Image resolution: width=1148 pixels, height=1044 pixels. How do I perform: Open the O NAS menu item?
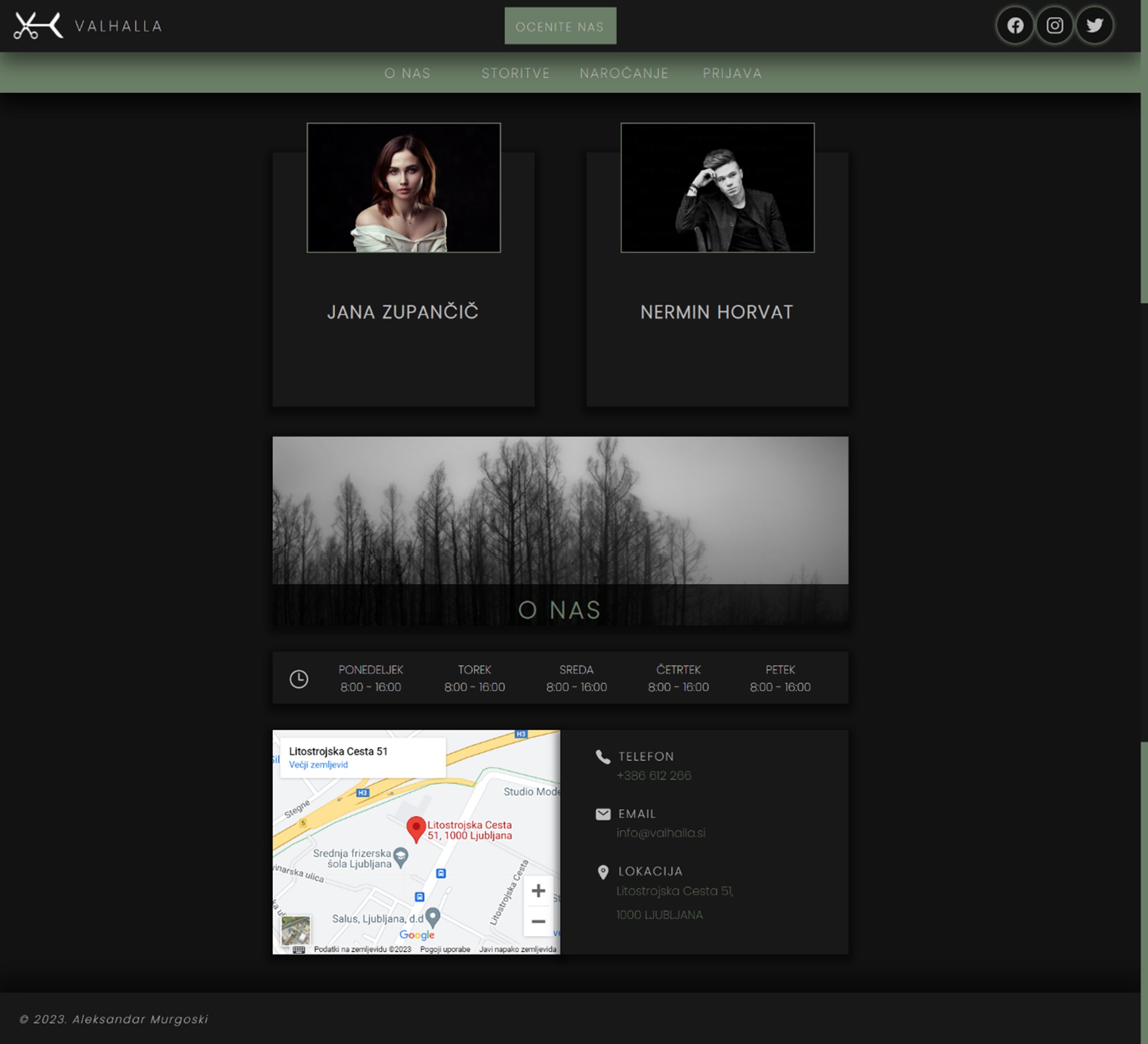(407, 74)
